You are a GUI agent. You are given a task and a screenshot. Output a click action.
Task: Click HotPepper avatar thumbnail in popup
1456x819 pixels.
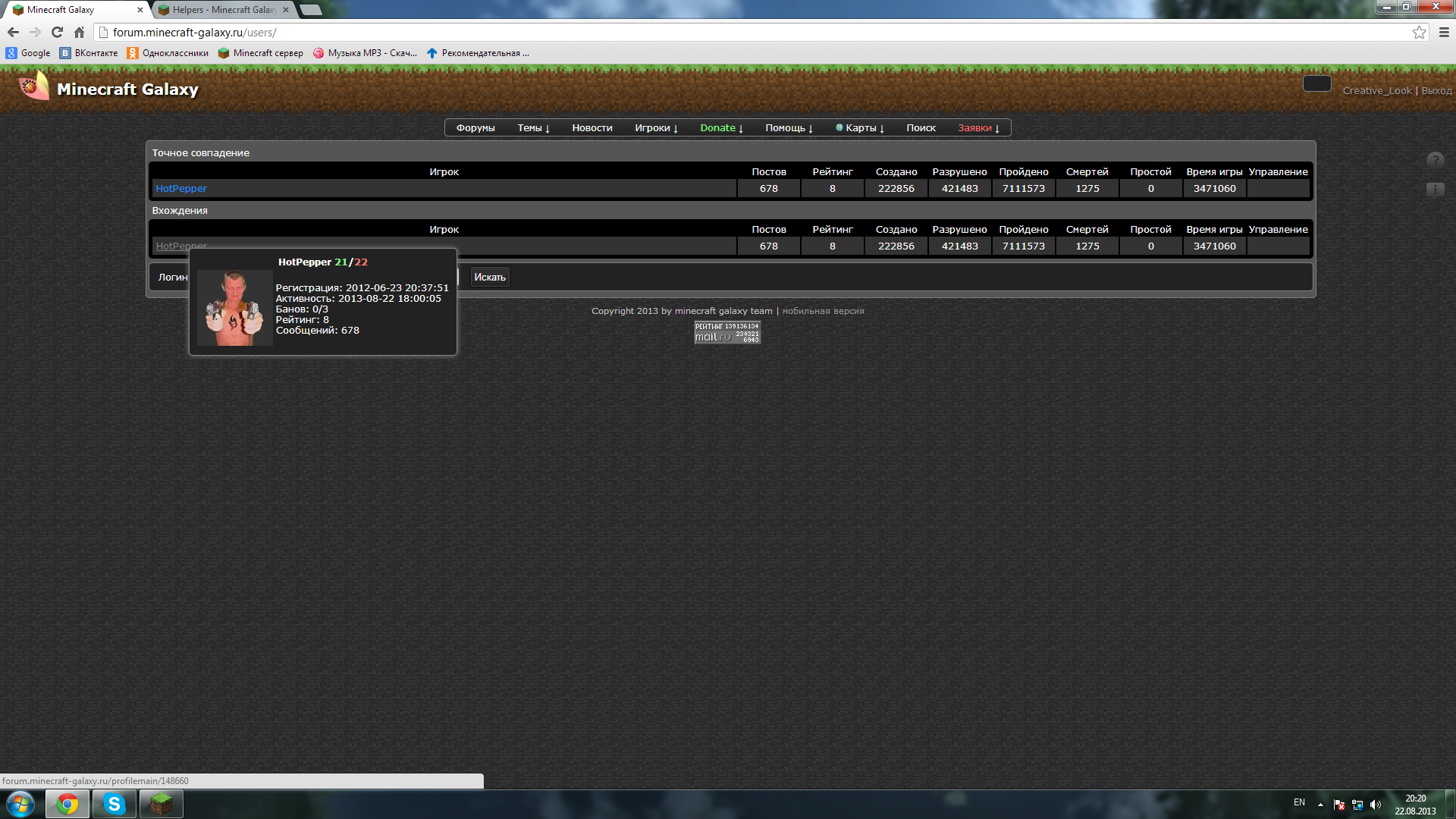point(234,308)
